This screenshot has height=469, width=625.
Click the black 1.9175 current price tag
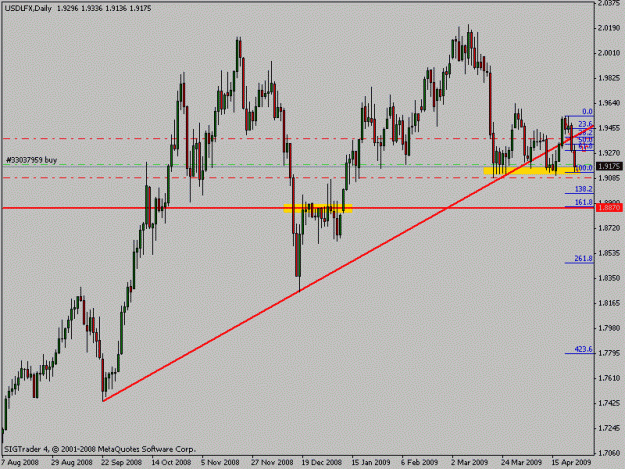pyautogui.click(x=609, y=167)
